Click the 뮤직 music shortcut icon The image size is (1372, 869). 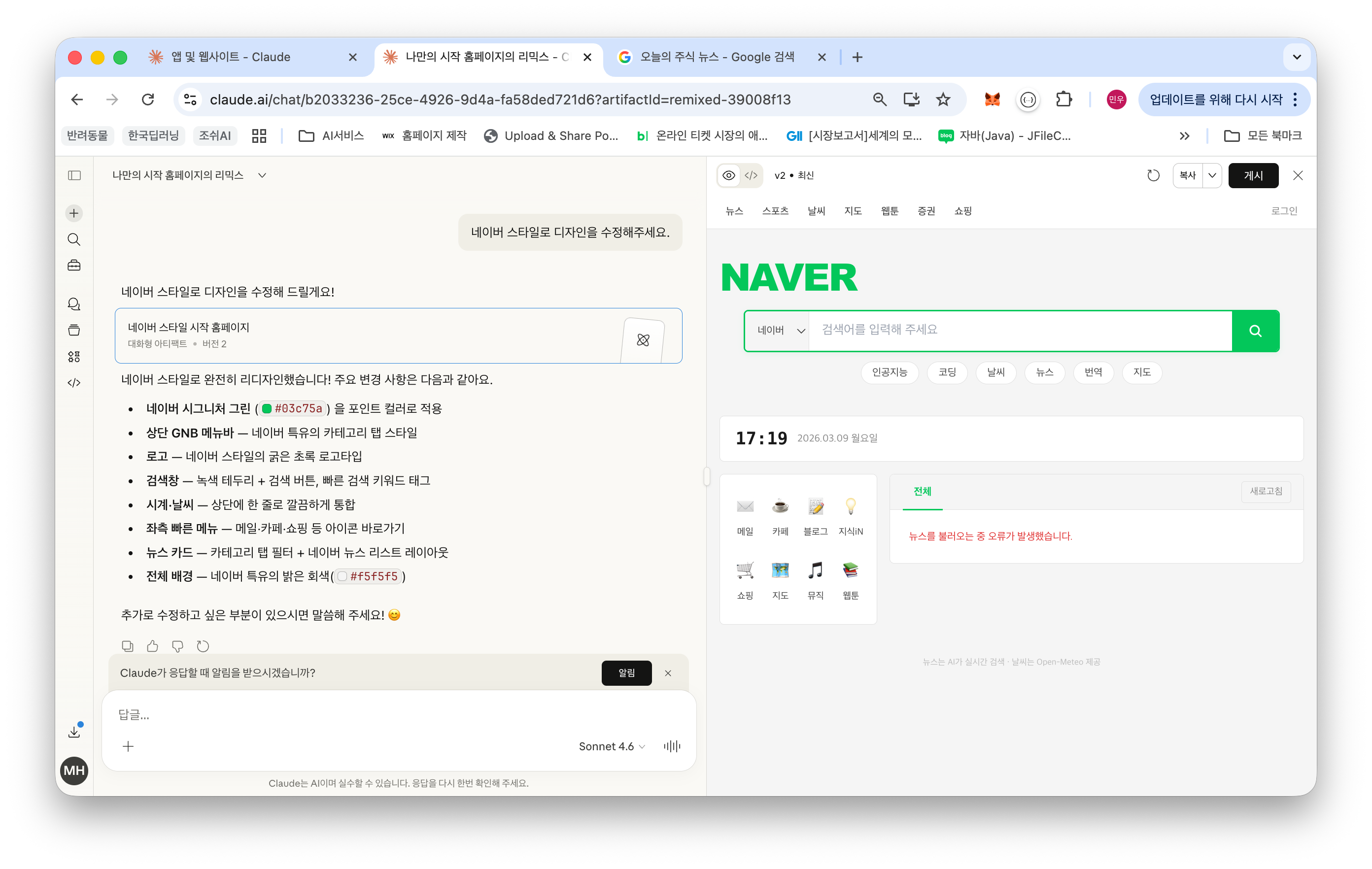pos(815,570)
